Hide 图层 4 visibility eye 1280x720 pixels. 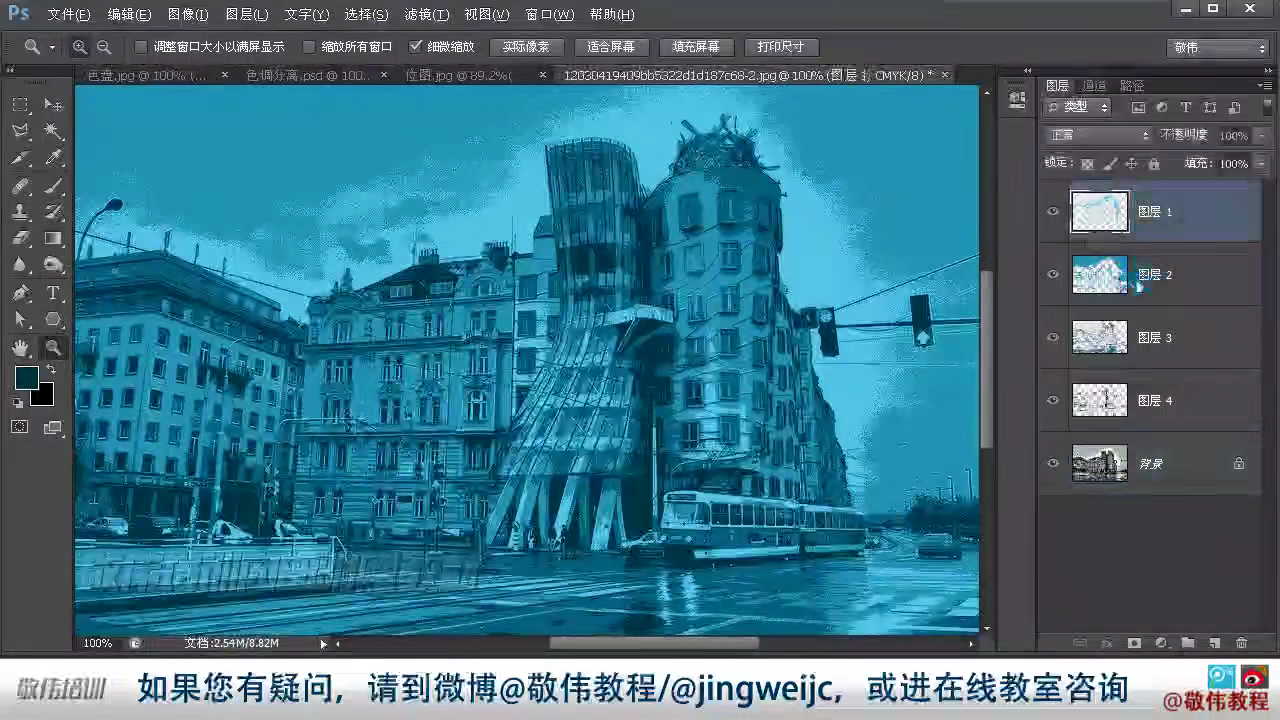point(1053,401)
